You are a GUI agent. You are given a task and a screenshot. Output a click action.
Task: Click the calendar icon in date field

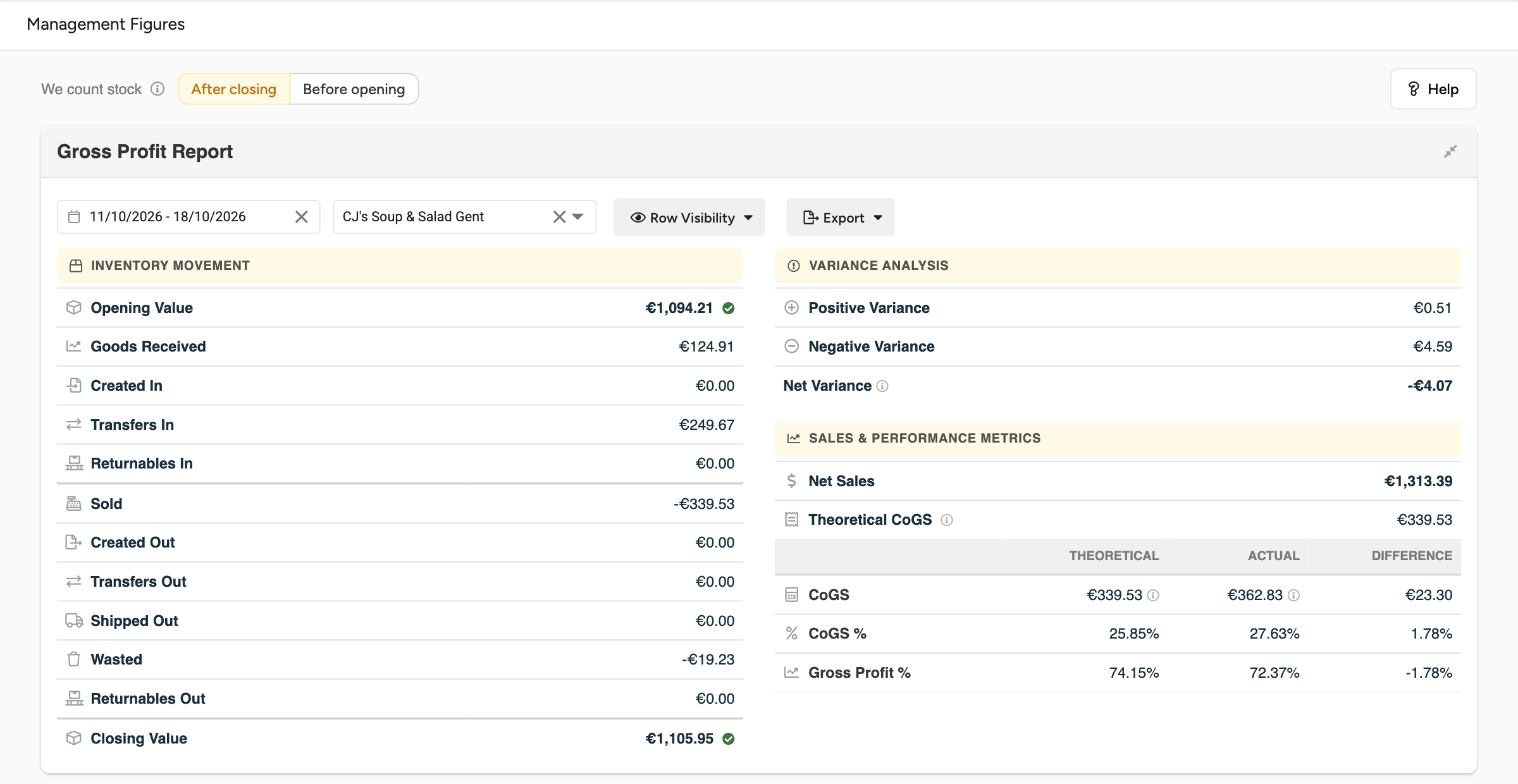[74, 217]
